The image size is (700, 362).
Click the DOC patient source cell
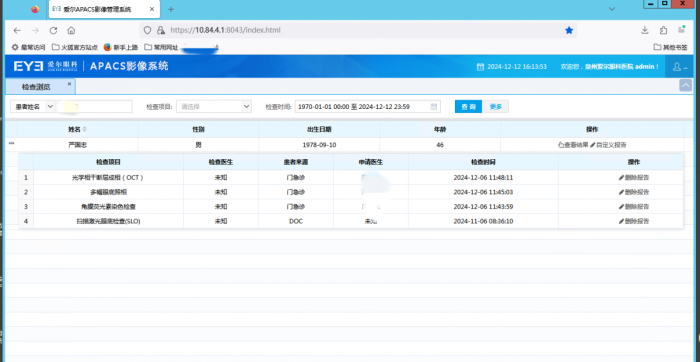(x=296, y=221)
